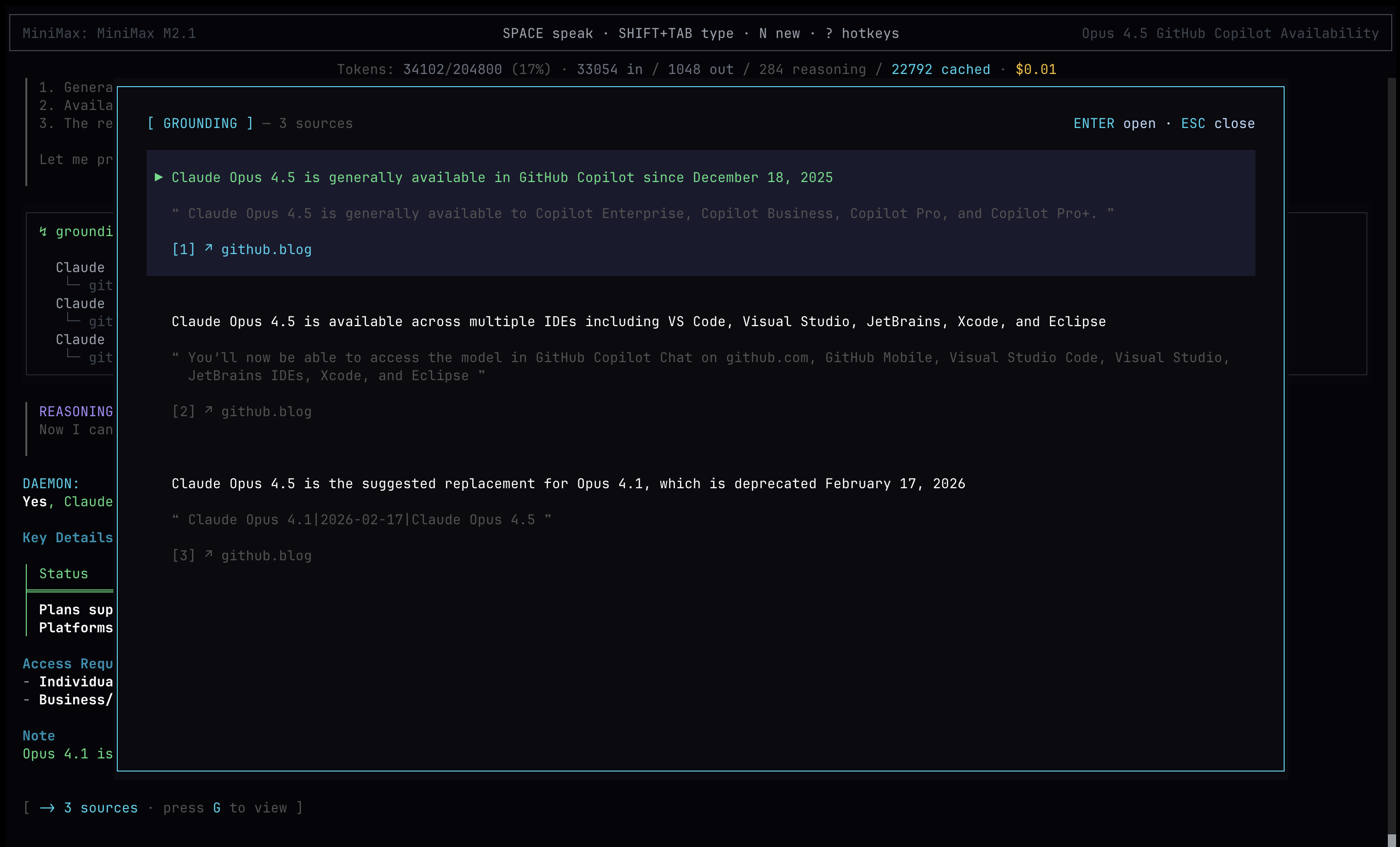
Task: Click the 'SPACE speak' hotkey hint
Action: click(548, 34)
